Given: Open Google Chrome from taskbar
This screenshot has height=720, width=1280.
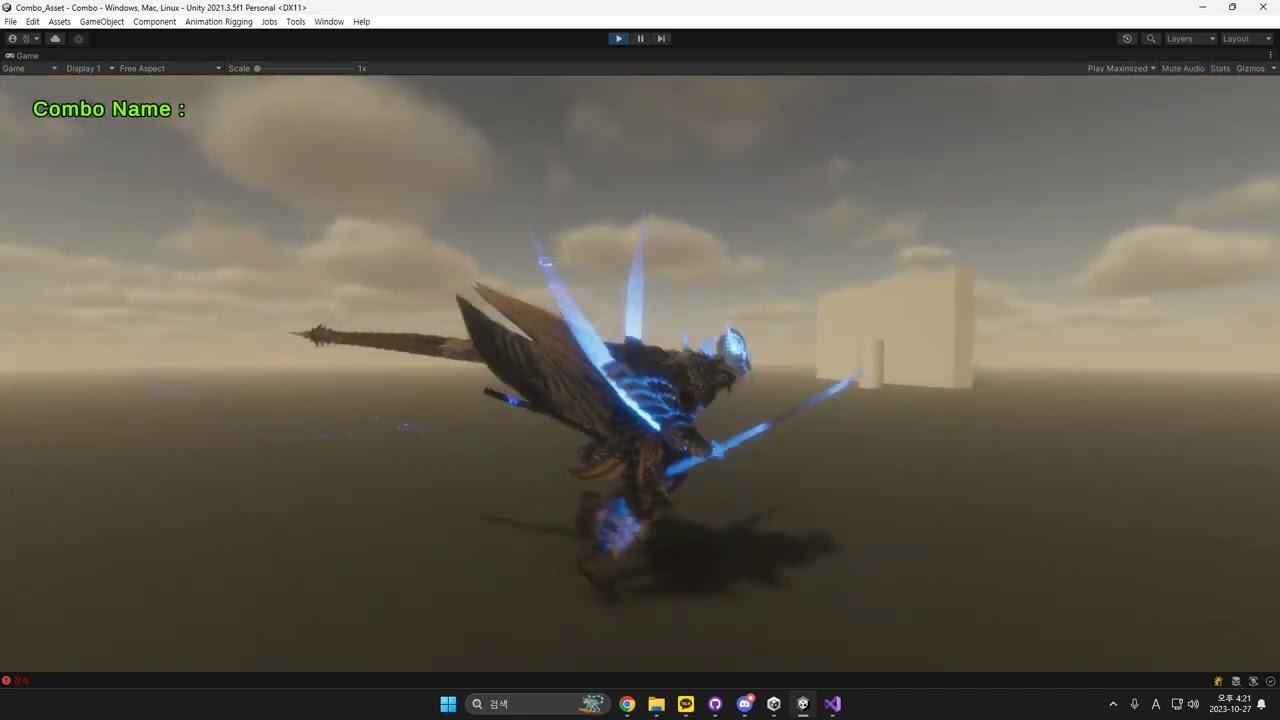Looking at the screenshot, I should click(627, 704).
